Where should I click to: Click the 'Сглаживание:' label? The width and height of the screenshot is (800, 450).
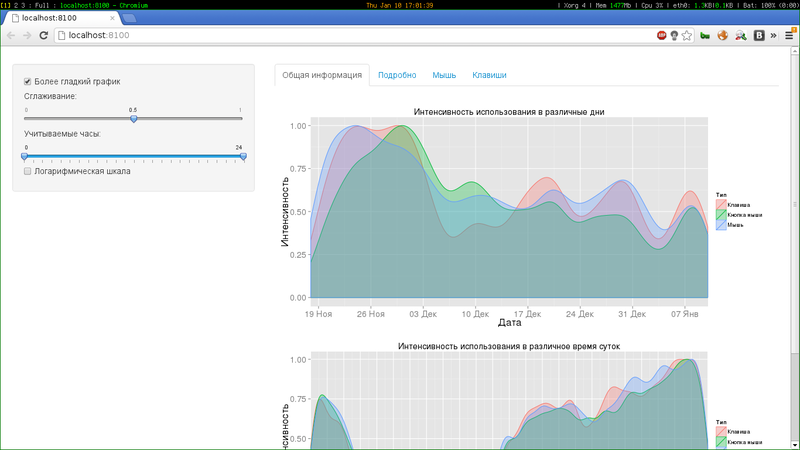[x=50, y=96]
